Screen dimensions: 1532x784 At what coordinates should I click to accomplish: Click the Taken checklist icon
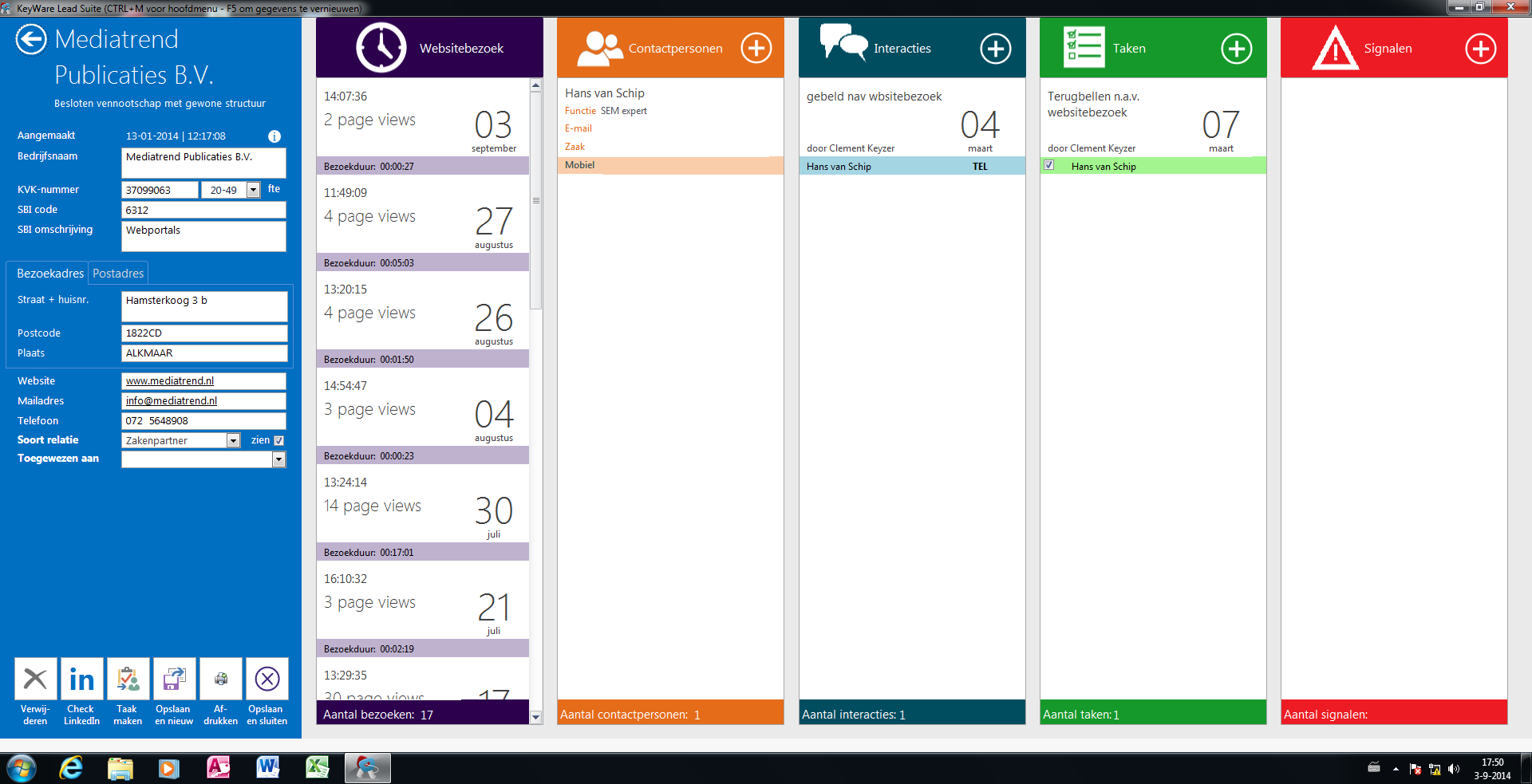point(1084,47)
